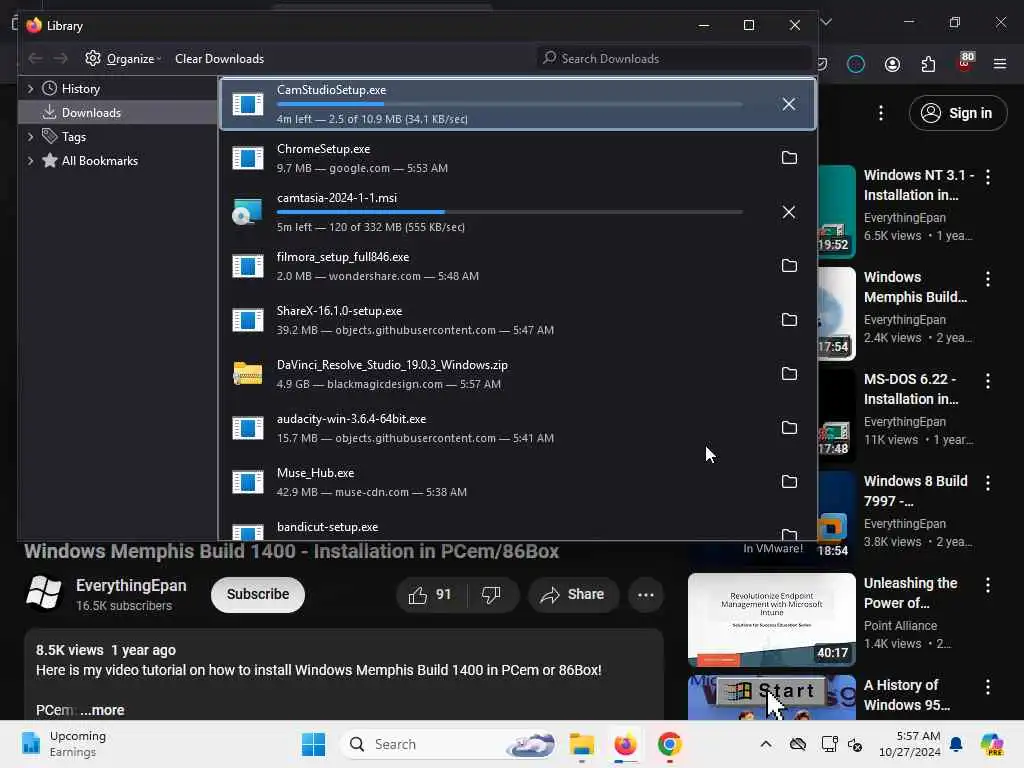Open File Explorer from the taskbar
The width and height of the screenshot is (1024, 768).
point(581,744)
